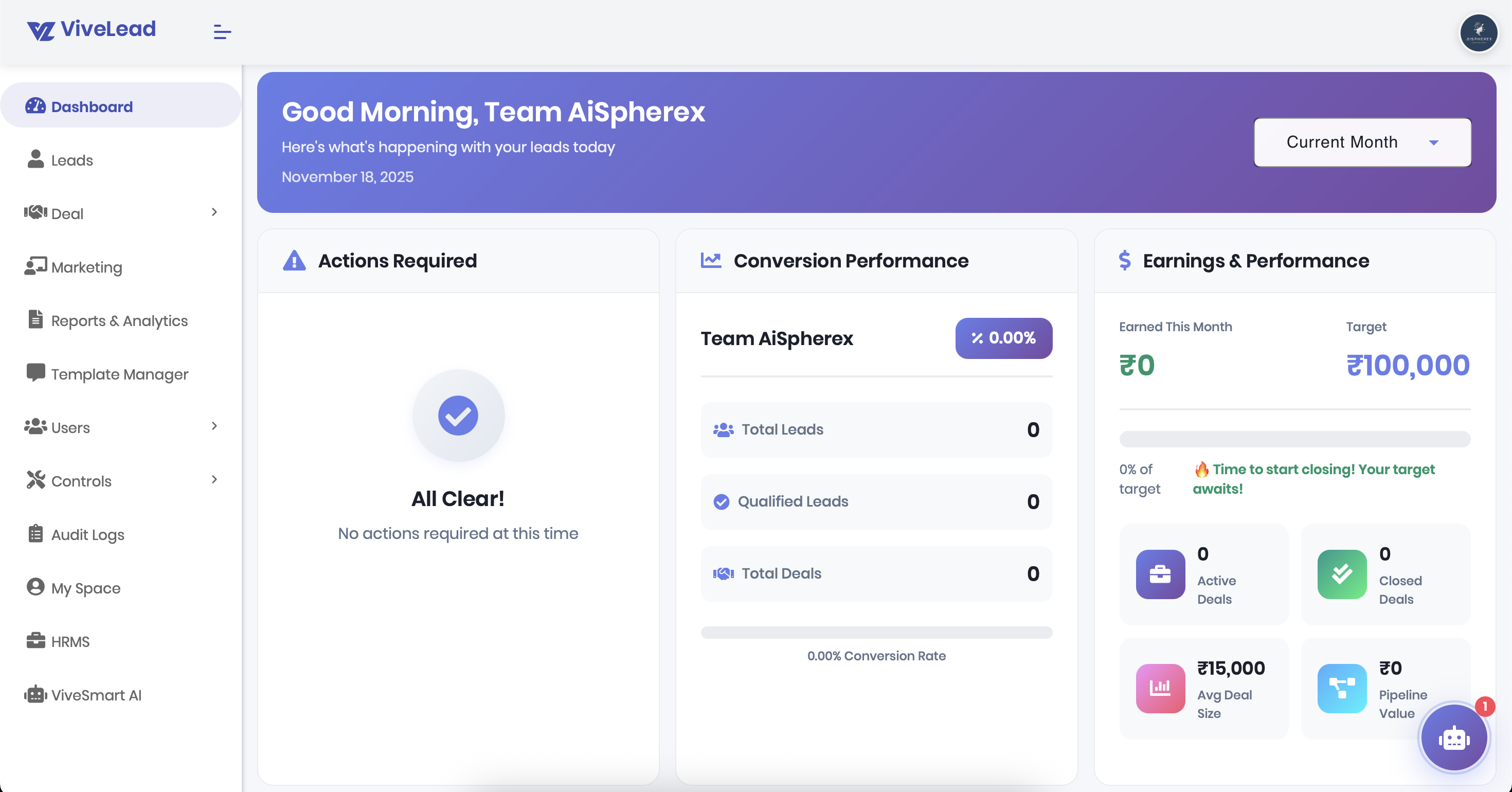Expand the Deal submenu chevron

214,212
